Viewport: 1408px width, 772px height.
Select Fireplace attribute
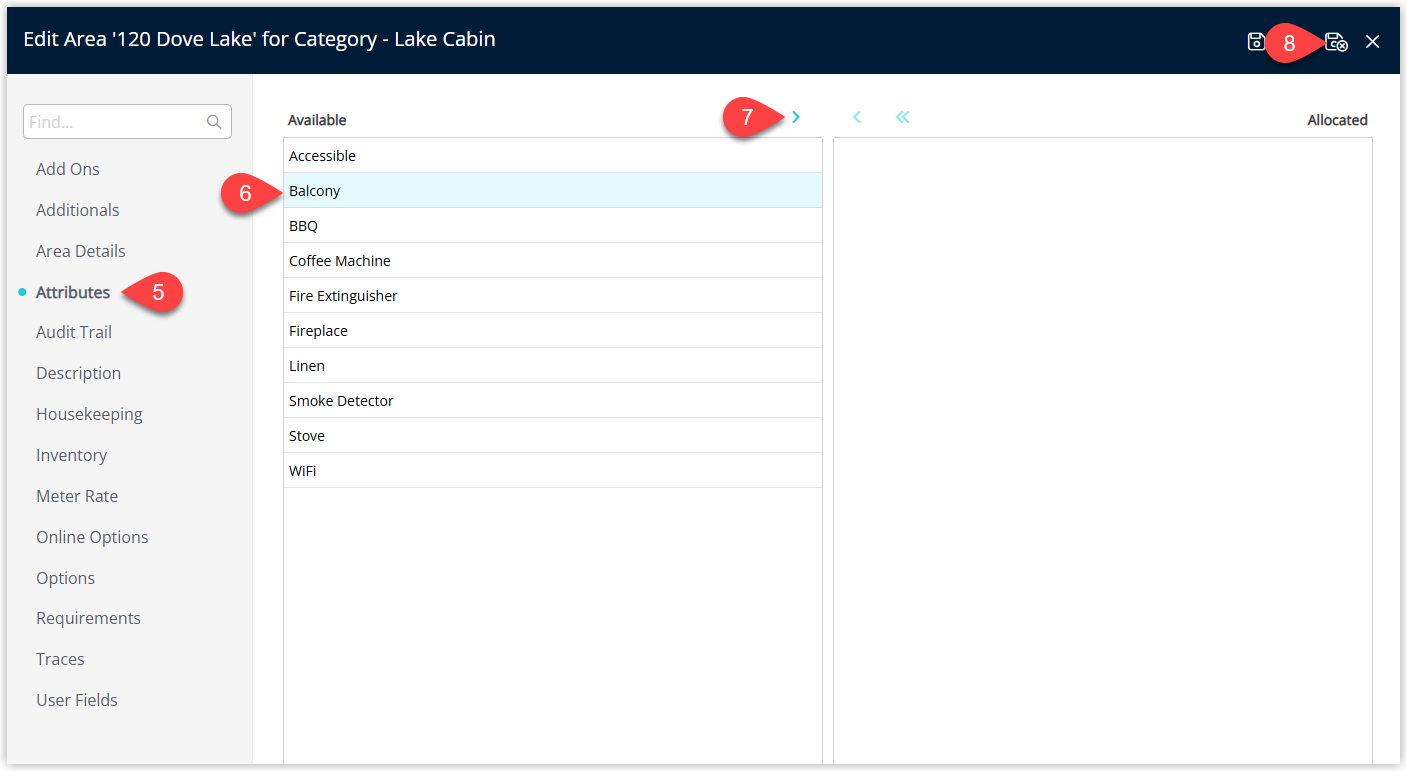tap(553, 331)
